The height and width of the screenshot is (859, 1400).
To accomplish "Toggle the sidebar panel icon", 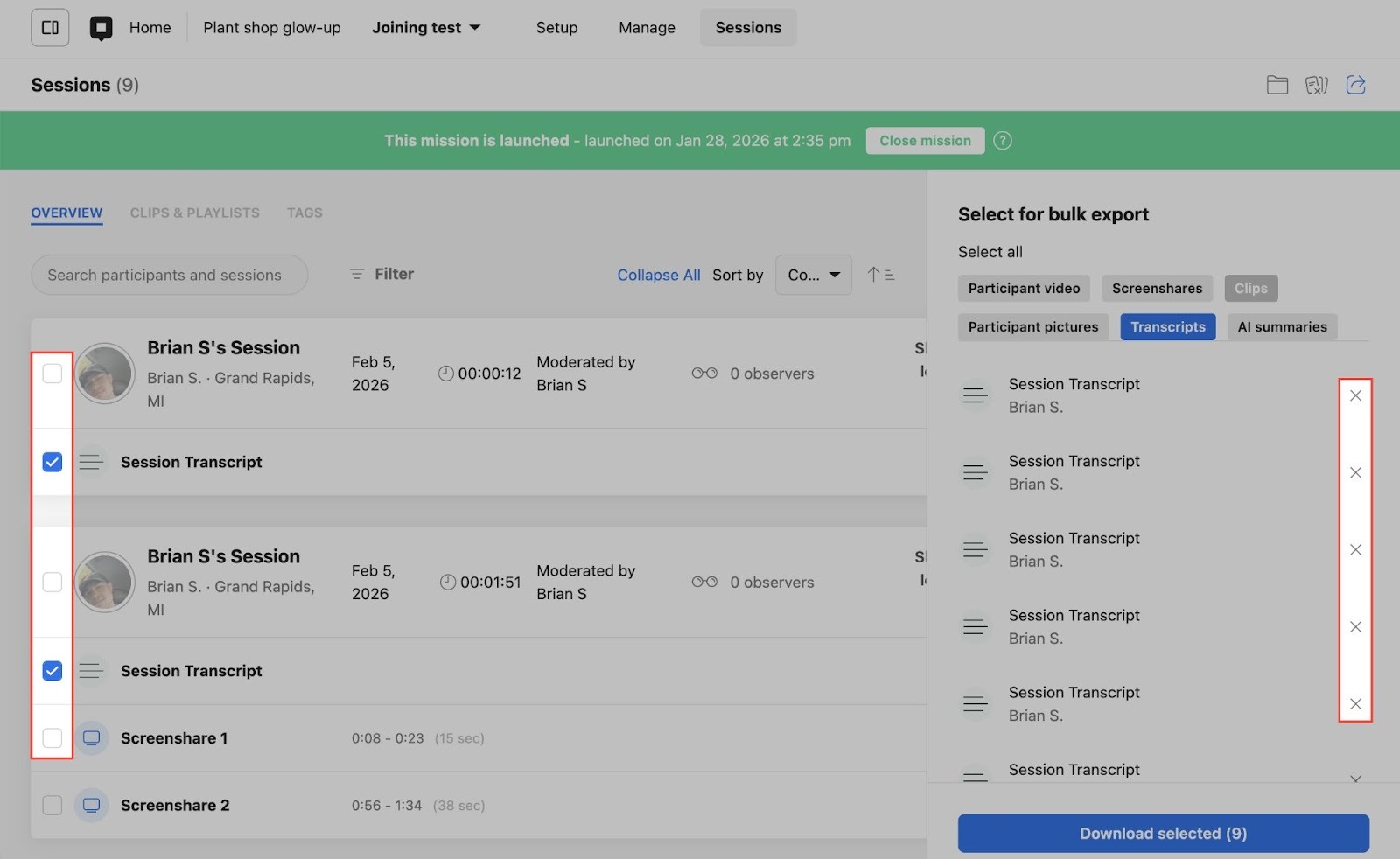I will [50, 28].
